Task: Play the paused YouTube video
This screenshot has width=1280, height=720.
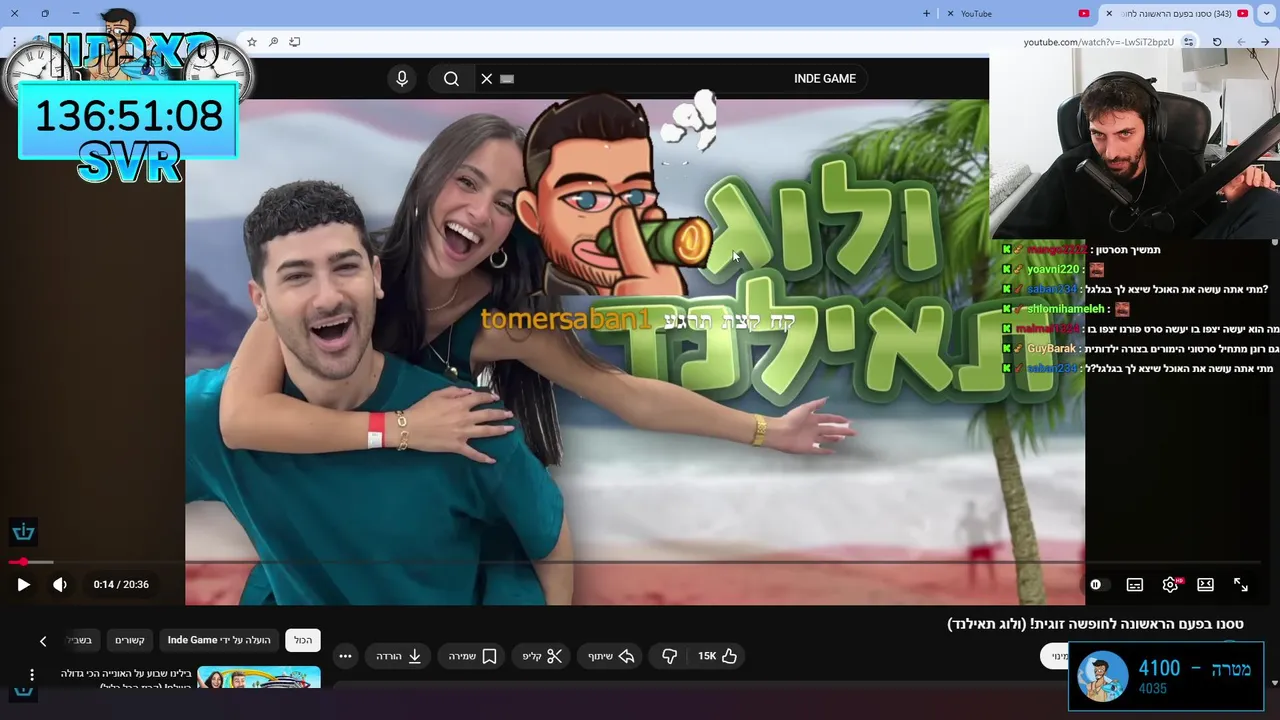Action: (x=23, y=585)
